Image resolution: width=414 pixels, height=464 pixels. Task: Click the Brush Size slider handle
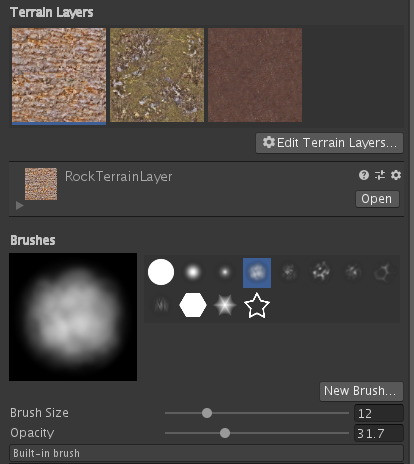click(207, 413)
